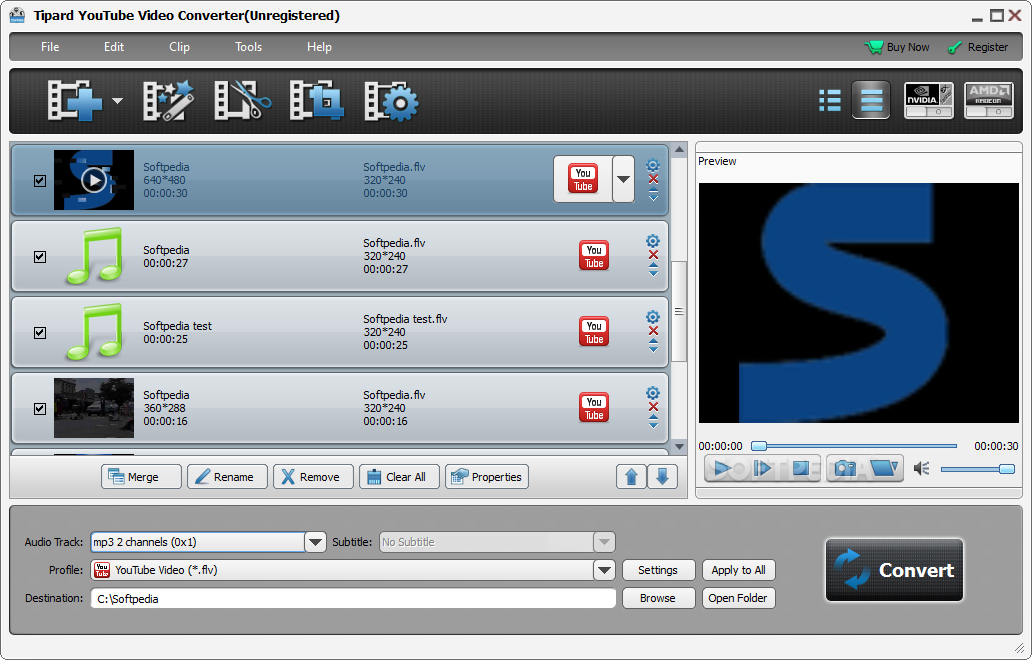
Task: Click YouTube profile button of first item
Action: (583, 179)
